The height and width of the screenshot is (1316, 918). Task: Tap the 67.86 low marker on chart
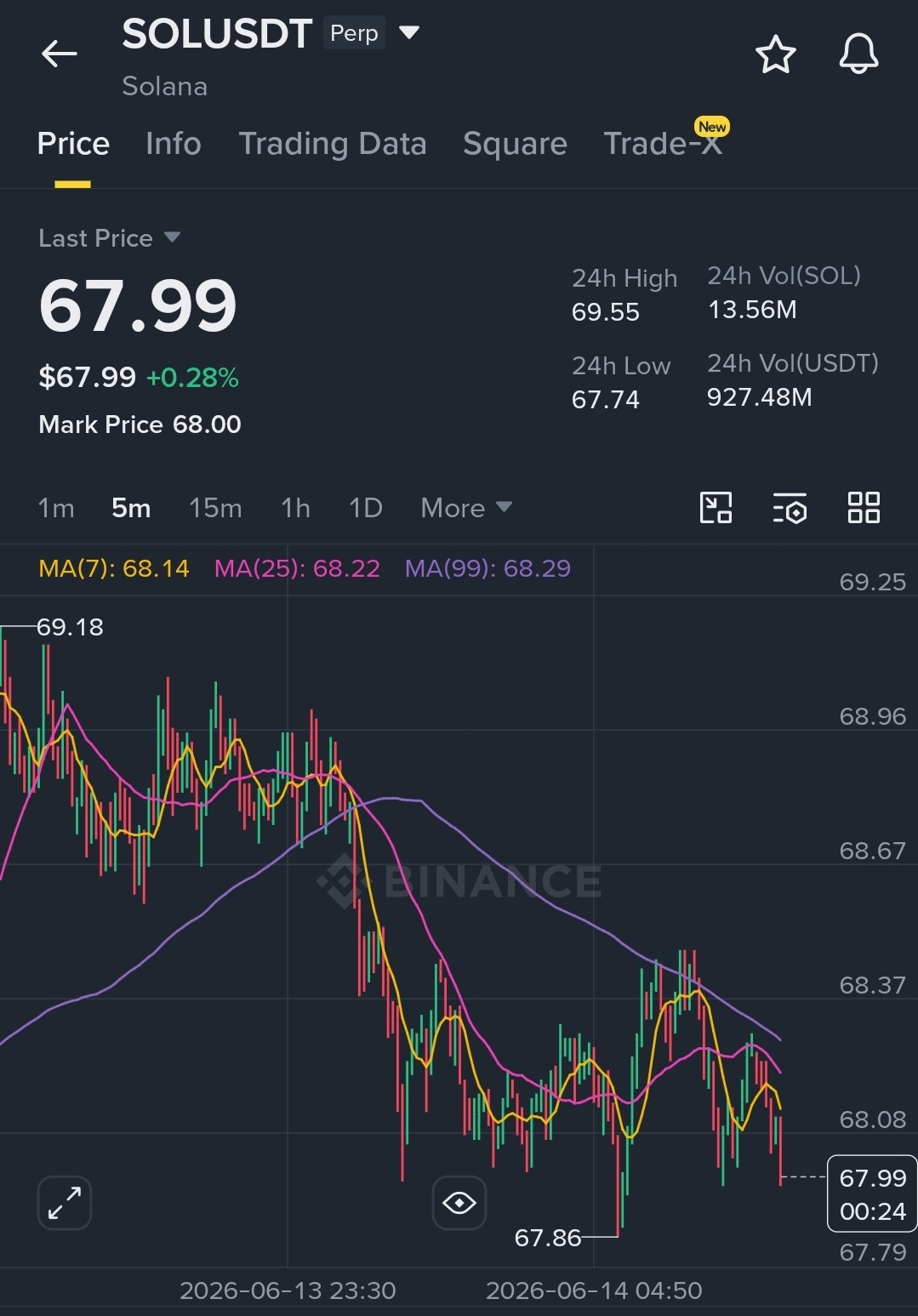click(548, 1238)
